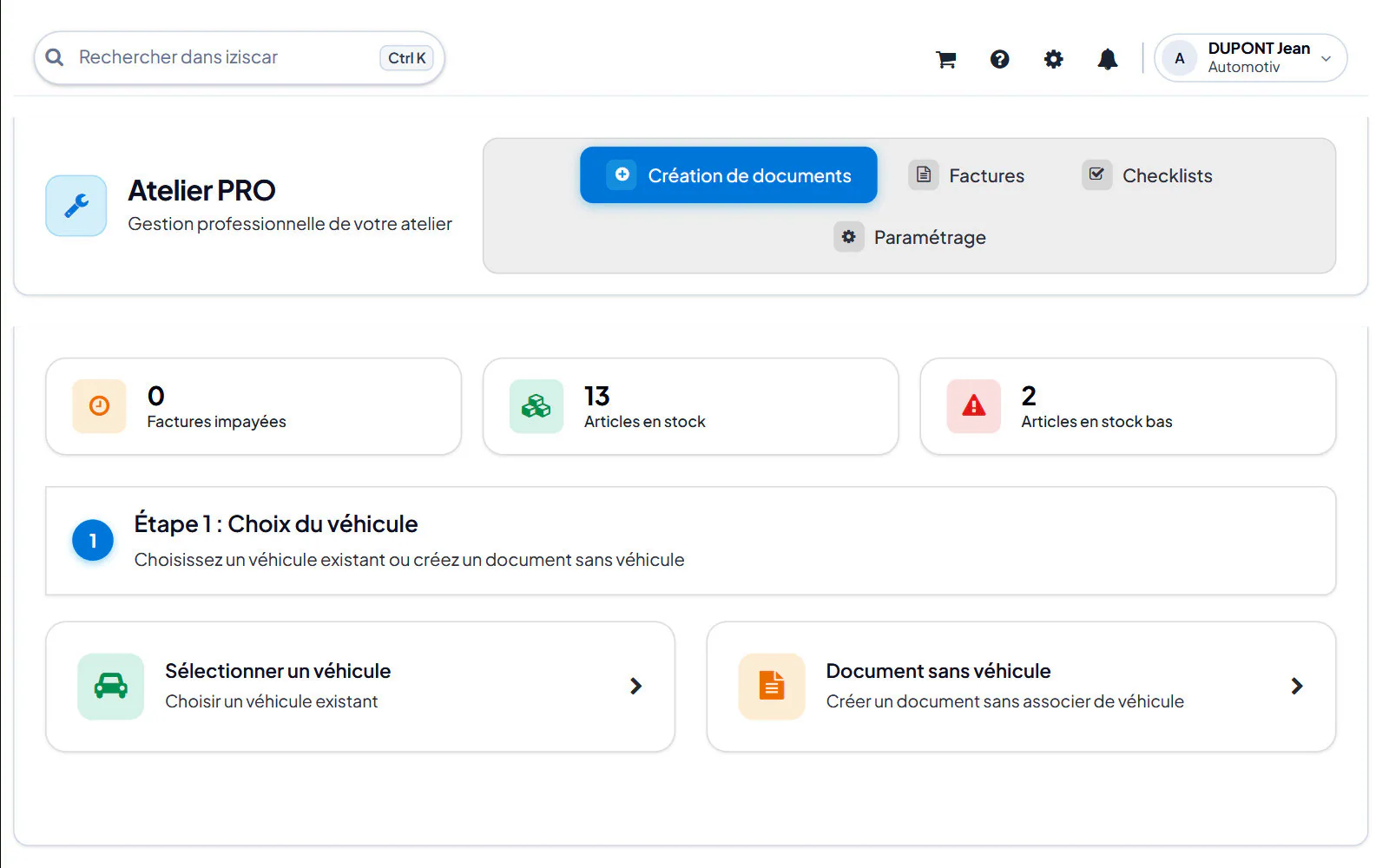Click the green boxes icon for Articles en stock
This screenshot has height=868, width=1389.
[x=536, y=405]
